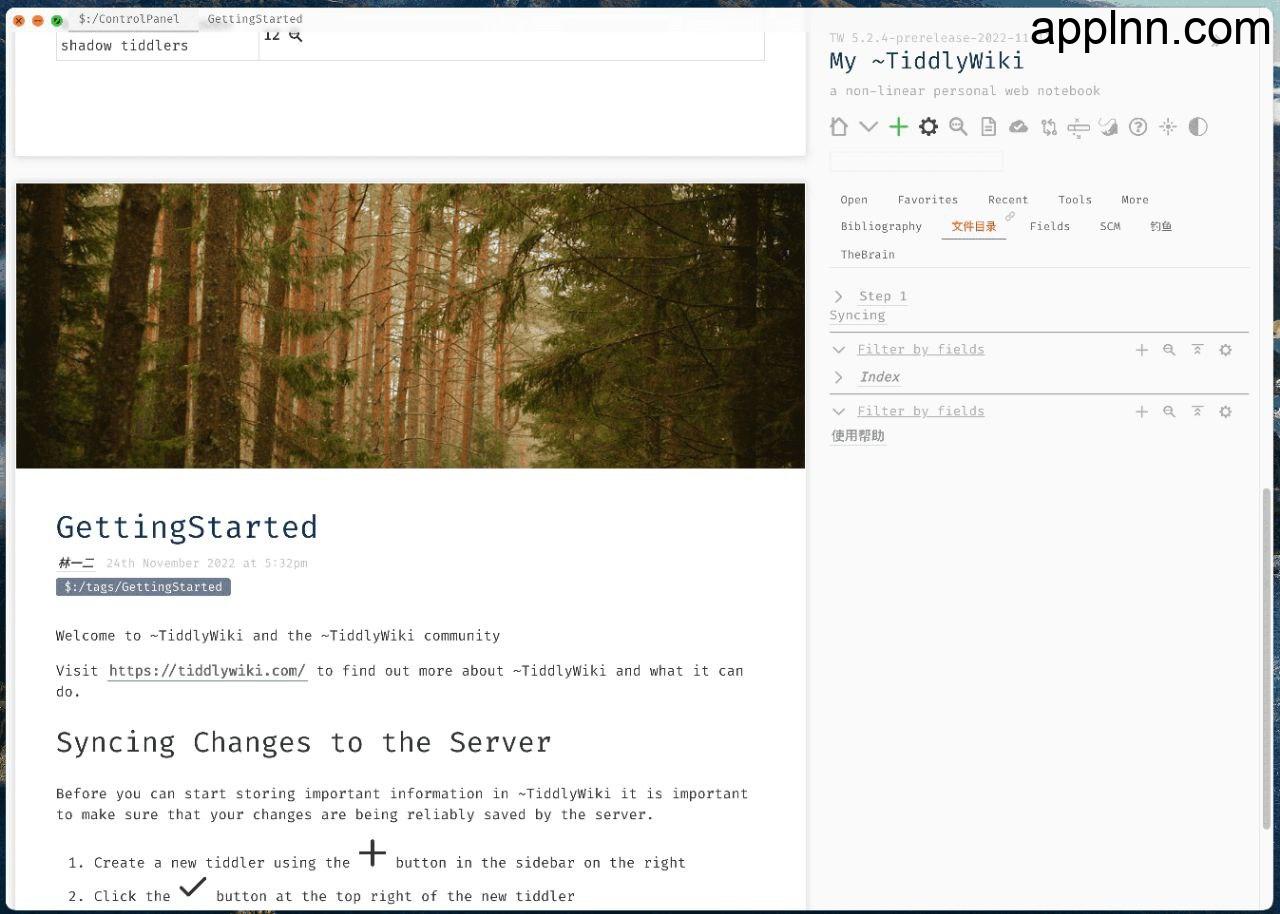The height and width of the screenshot is (914, 1280).
Task: Open advanced search magnifier icon
Action: [958, 127]
